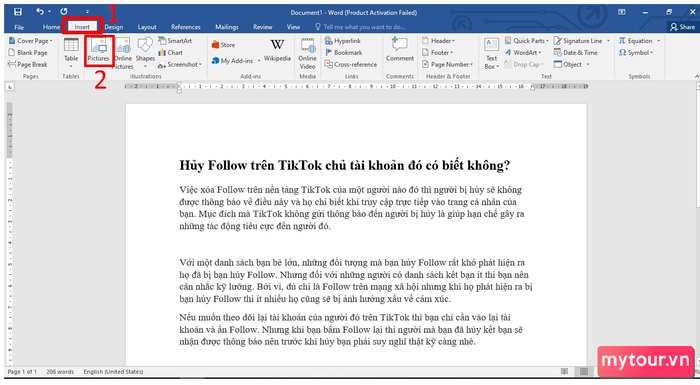This screenshot has height=385, width=700.
Task: Open the WordArt gallery
Action: (523, 53)
